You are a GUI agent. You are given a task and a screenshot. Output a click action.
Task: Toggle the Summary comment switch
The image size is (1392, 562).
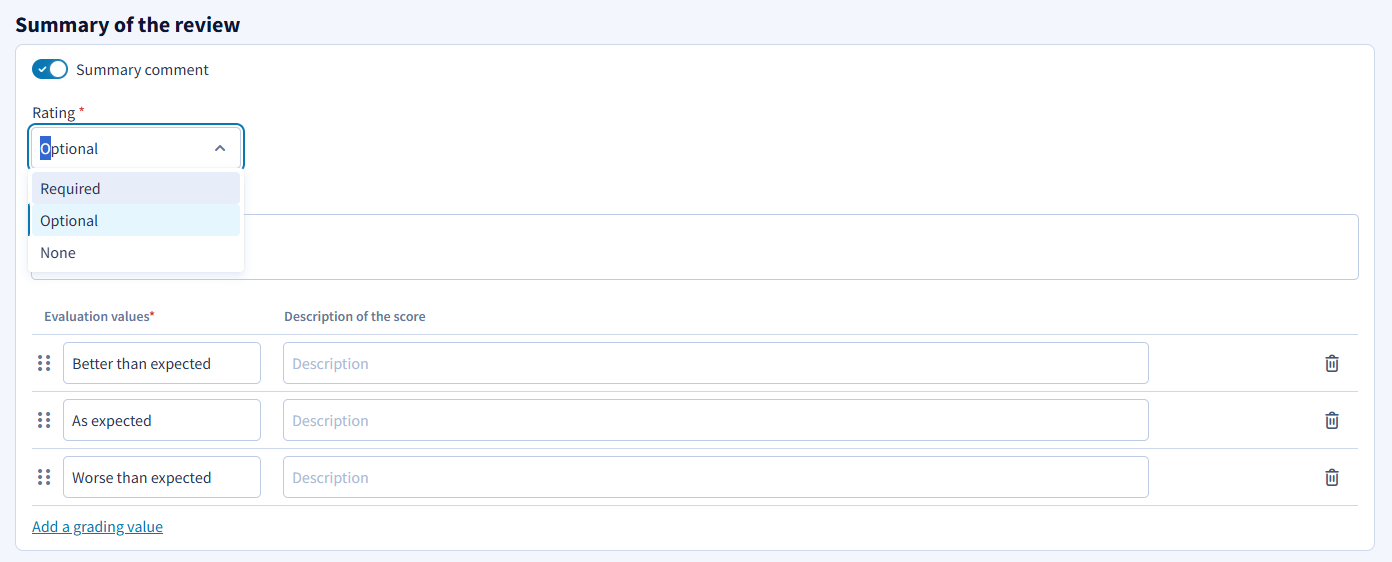click(x=50, y=69)
